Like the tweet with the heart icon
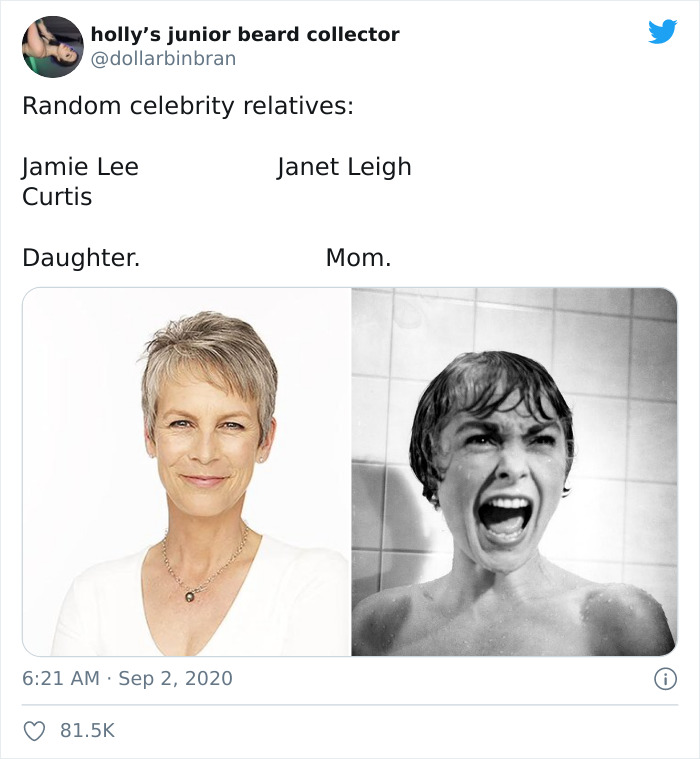 coord(34,731)
